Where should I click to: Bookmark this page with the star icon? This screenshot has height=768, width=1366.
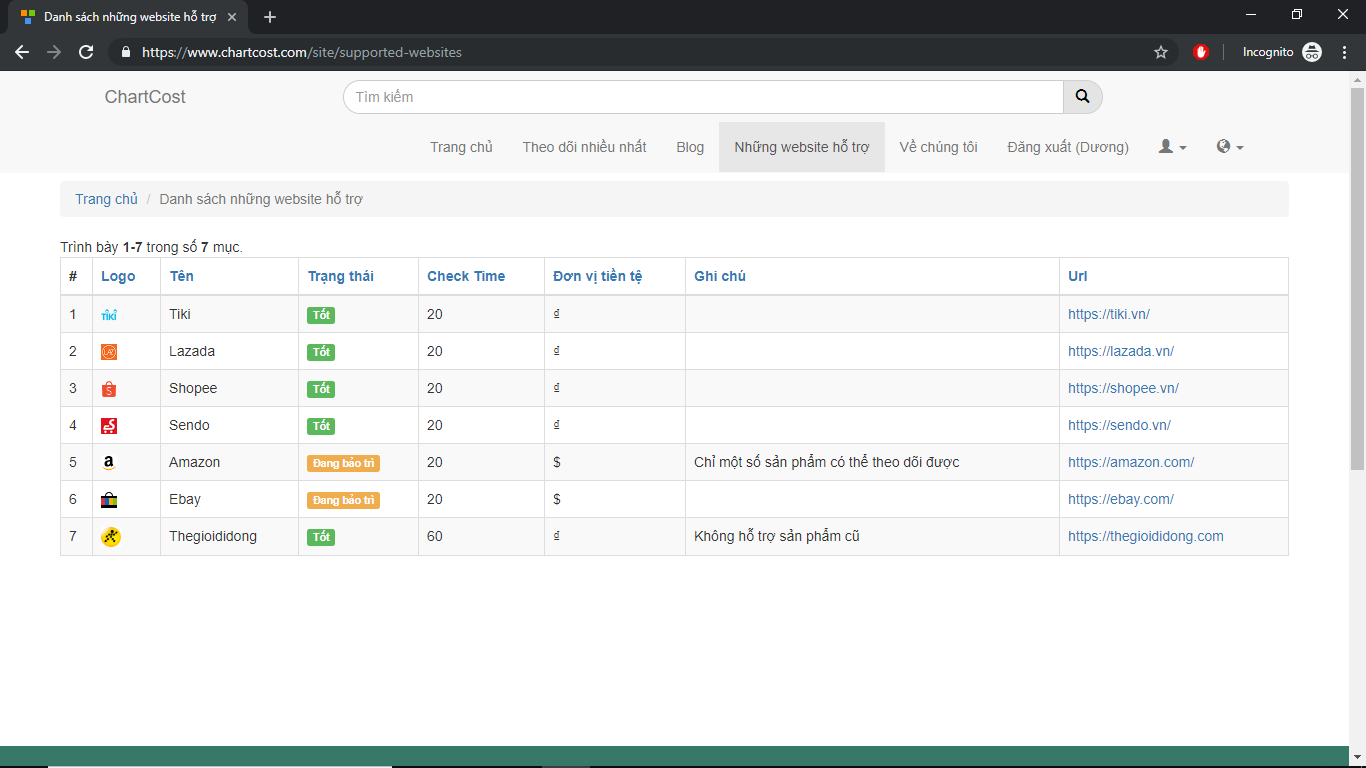pos(1161,52)
